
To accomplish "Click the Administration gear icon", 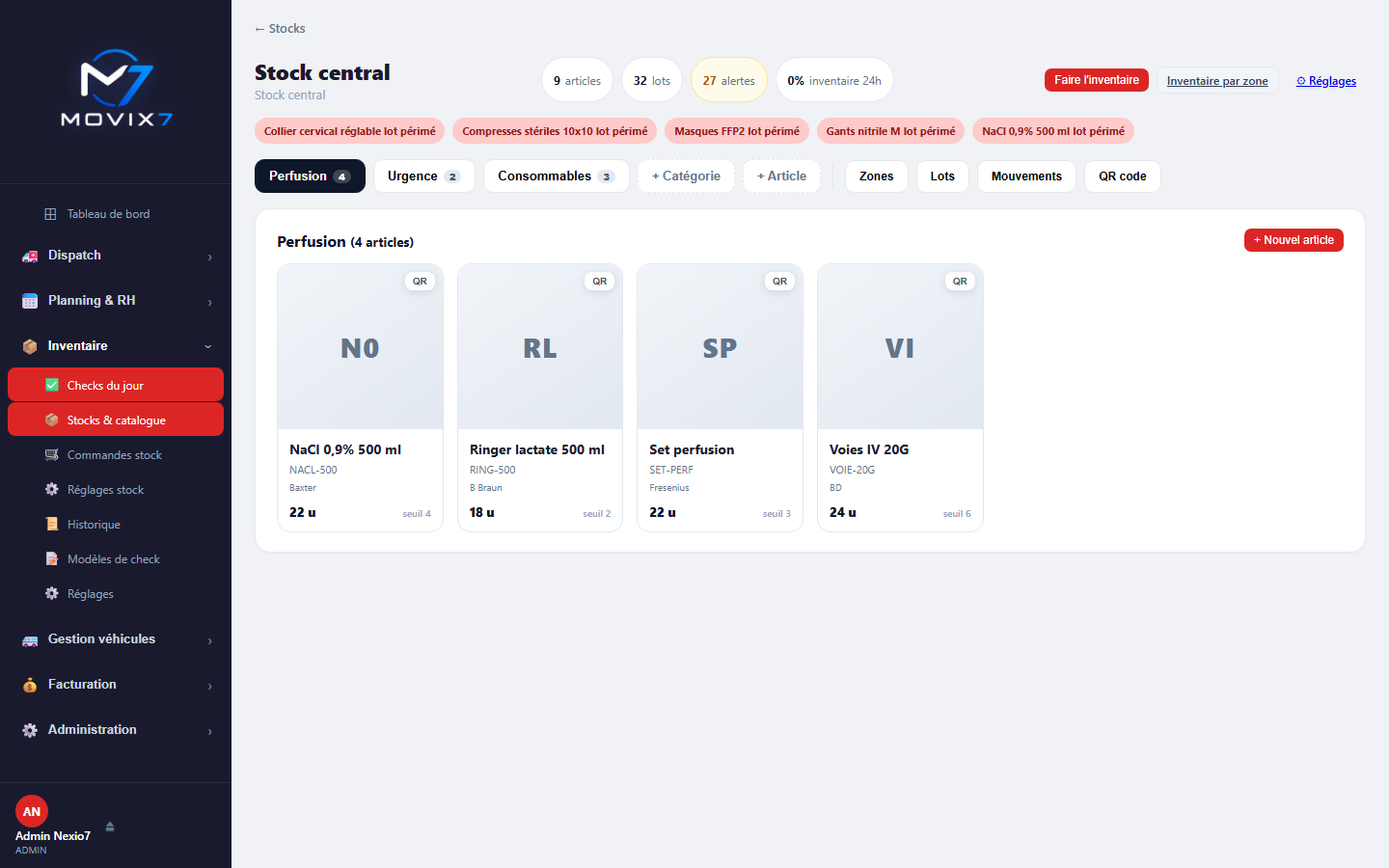I will tap(30, 730).
